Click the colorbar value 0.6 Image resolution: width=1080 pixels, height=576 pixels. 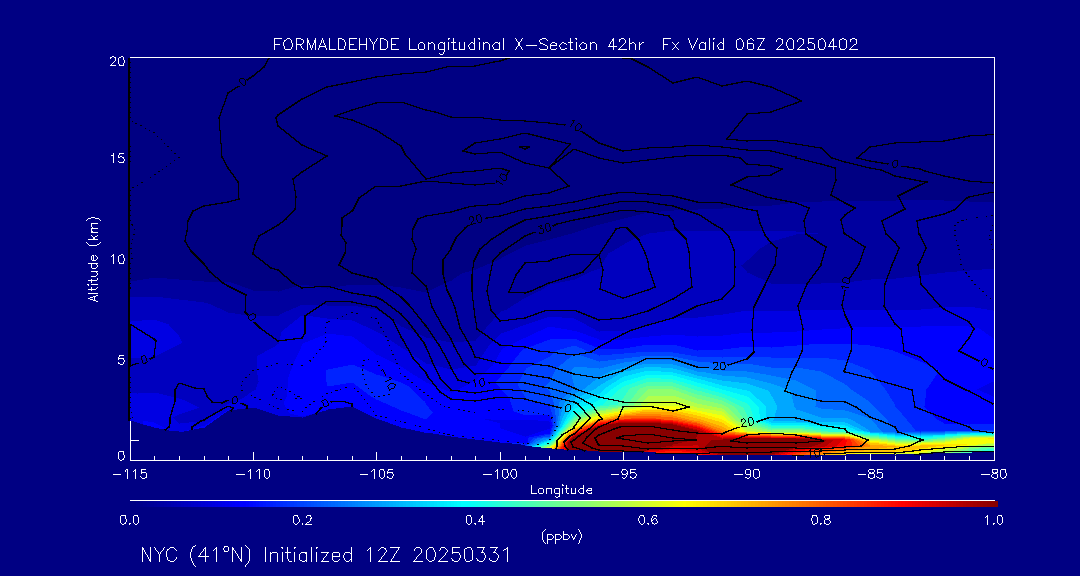coord(647,520)
